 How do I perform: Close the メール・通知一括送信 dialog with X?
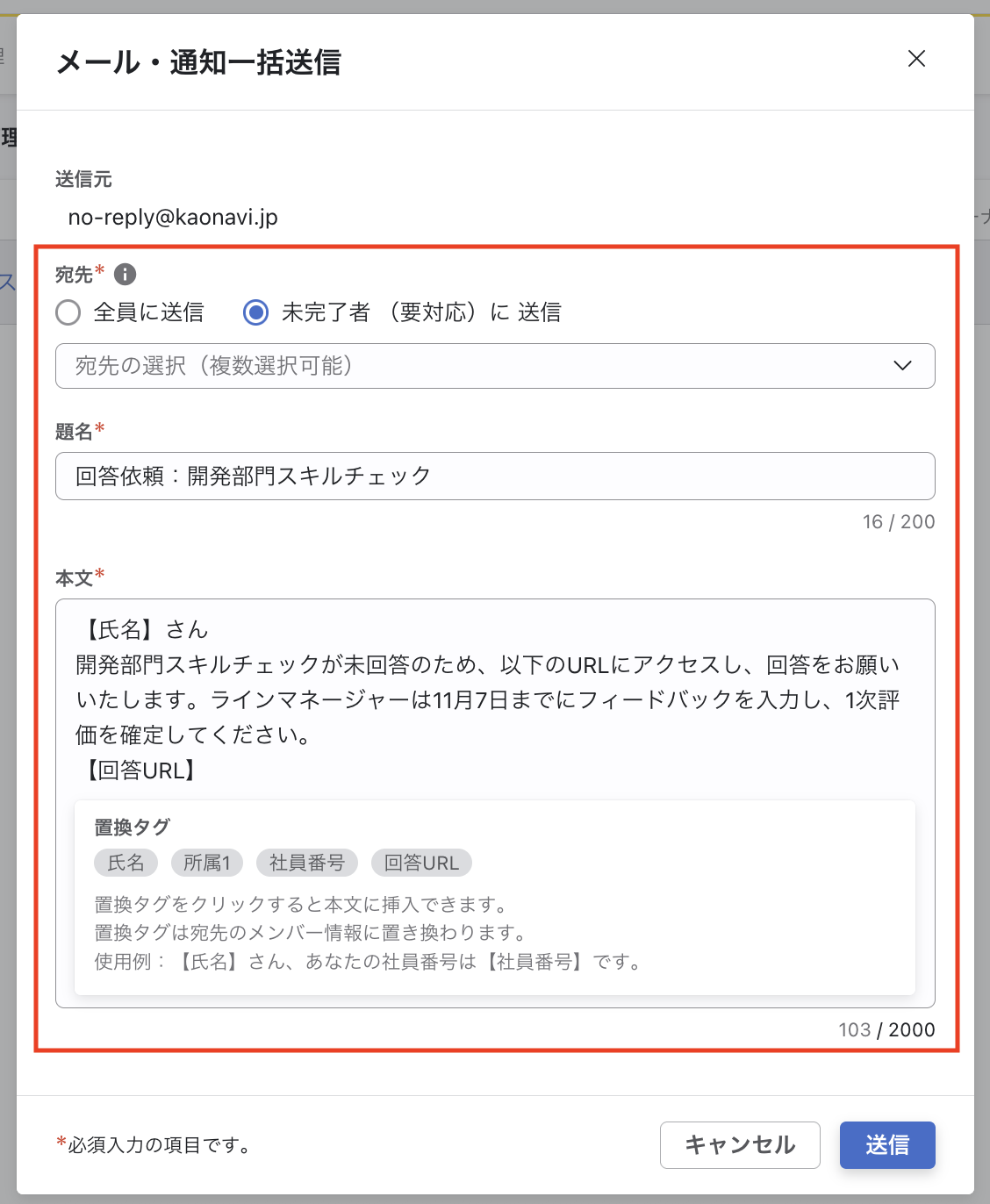click(x=916, y=59)
